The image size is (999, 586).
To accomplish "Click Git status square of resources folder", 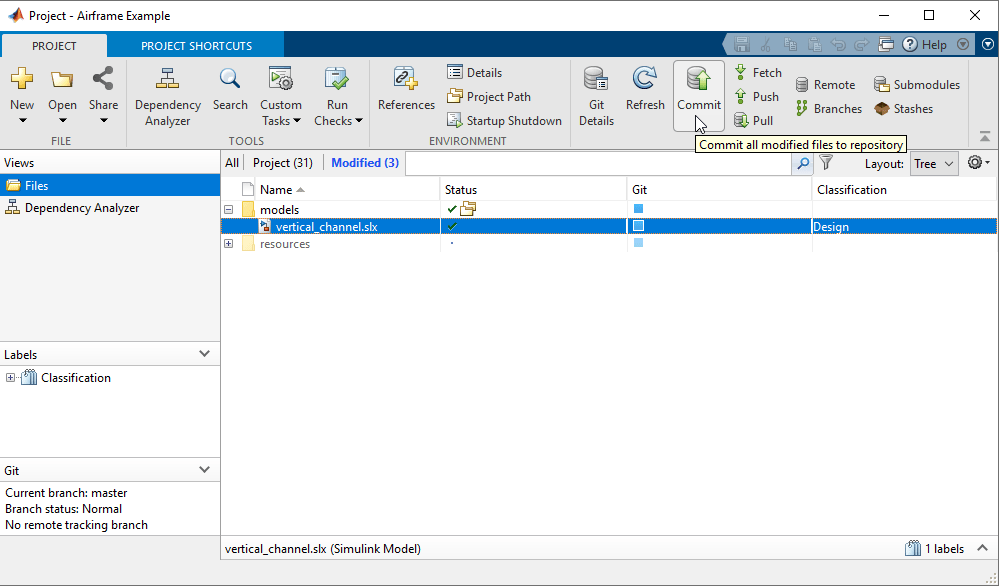I will 638,243.
